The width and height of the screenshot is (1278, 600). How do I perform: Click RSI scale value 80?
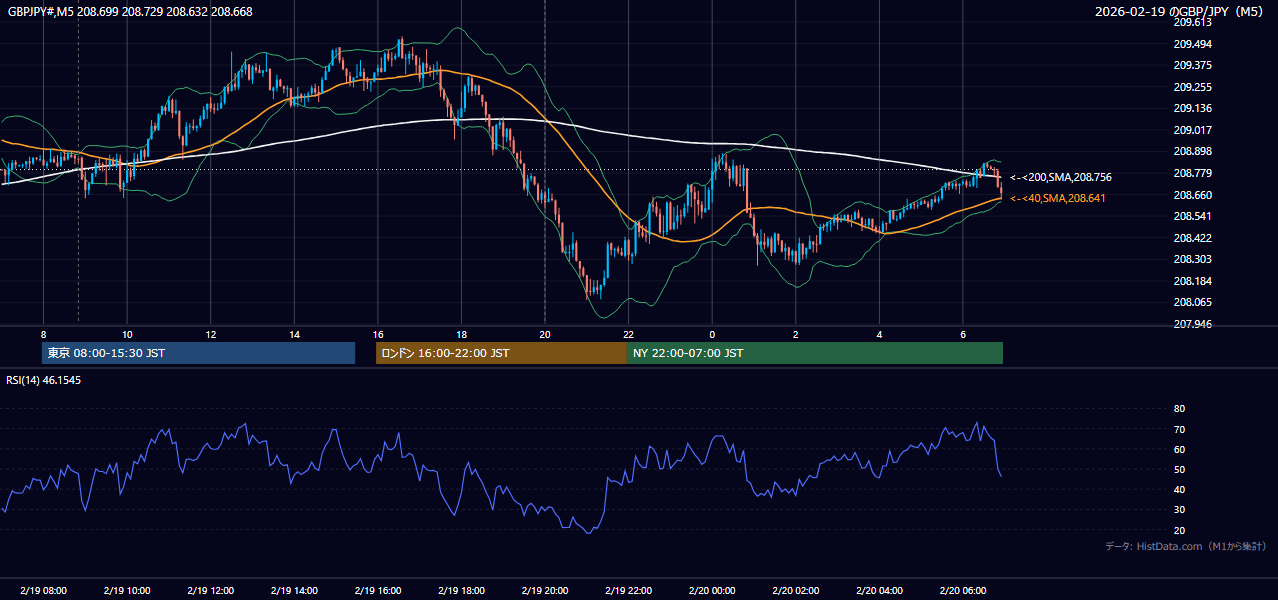(x=1179, y=409)
